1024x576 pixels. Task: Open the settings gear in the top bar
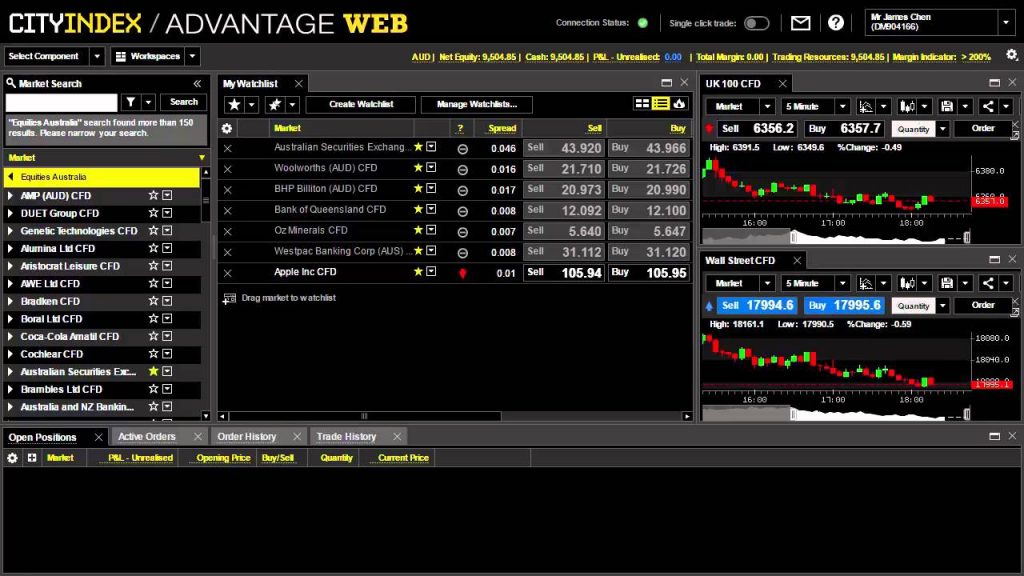coord(1012,56)
